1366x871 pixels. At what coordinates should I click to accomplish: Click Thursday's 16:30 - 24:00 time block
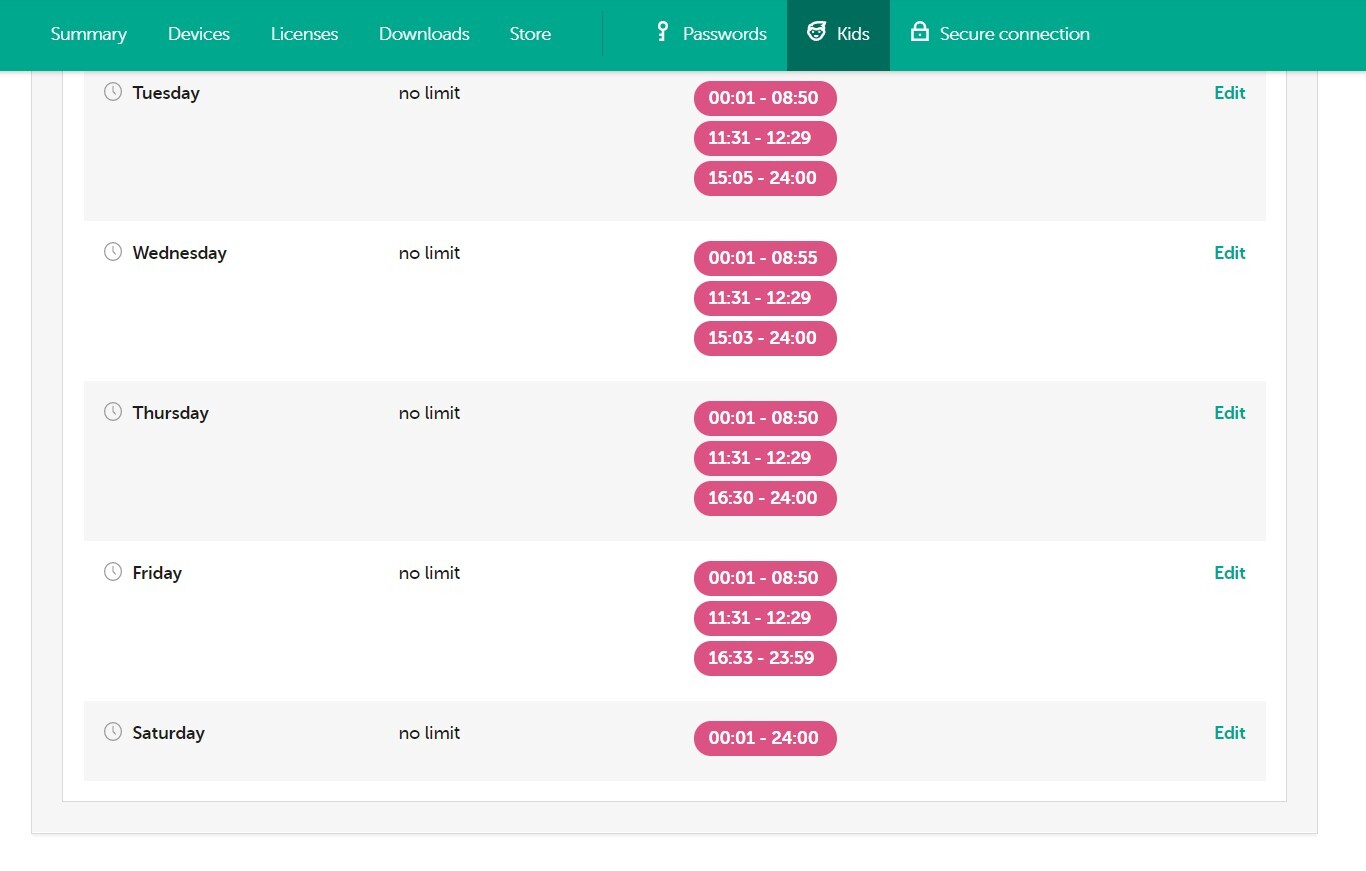point(765,498)
